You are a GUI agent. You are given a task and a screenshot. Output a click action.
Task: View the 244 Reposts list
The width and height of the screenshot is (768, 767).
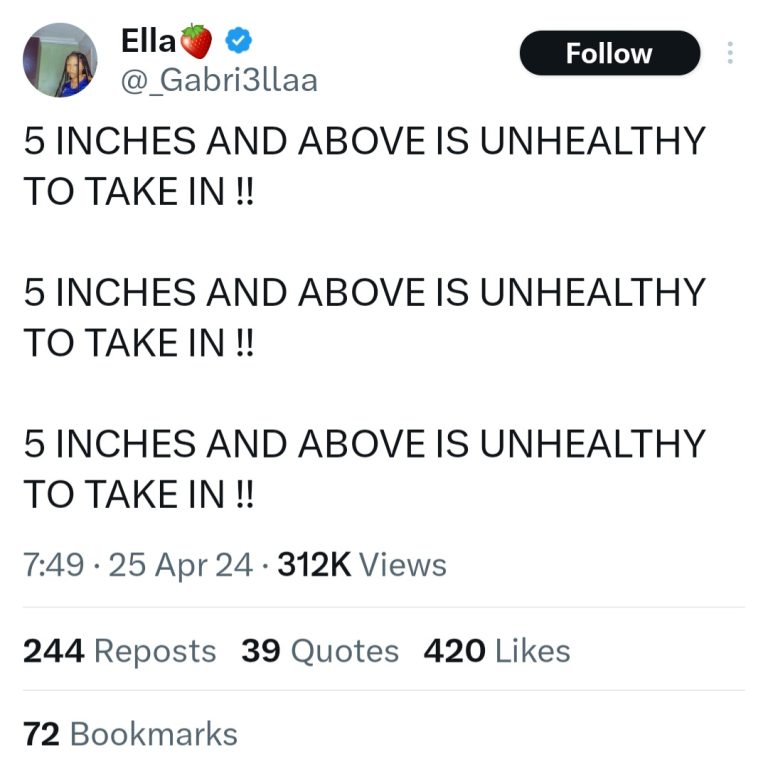pyautogui.click(x=119, y=651)
